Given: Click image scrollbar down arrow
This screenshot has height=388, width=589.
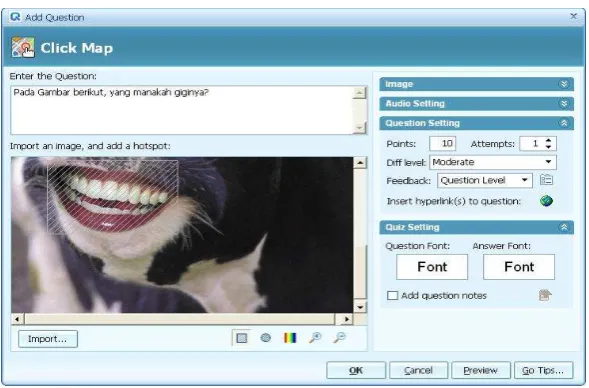Looking at the screenshot, I should [x=360, y=307].
